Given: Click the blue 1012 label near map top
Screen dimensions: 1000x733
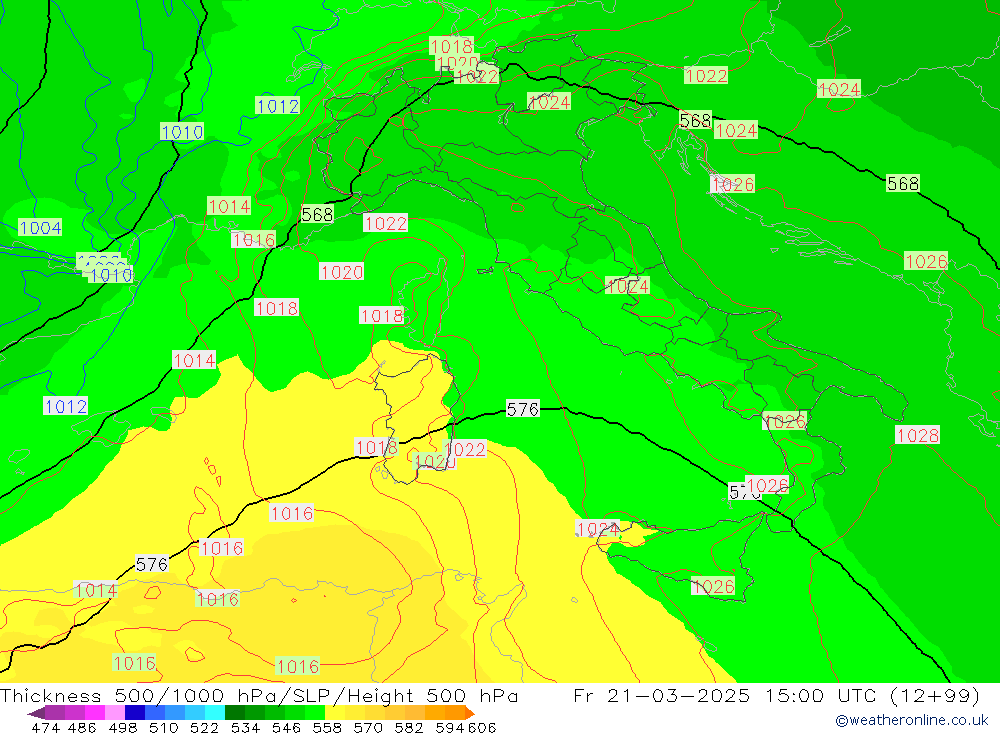Looking at the screenshot, I should click(277, 106).
